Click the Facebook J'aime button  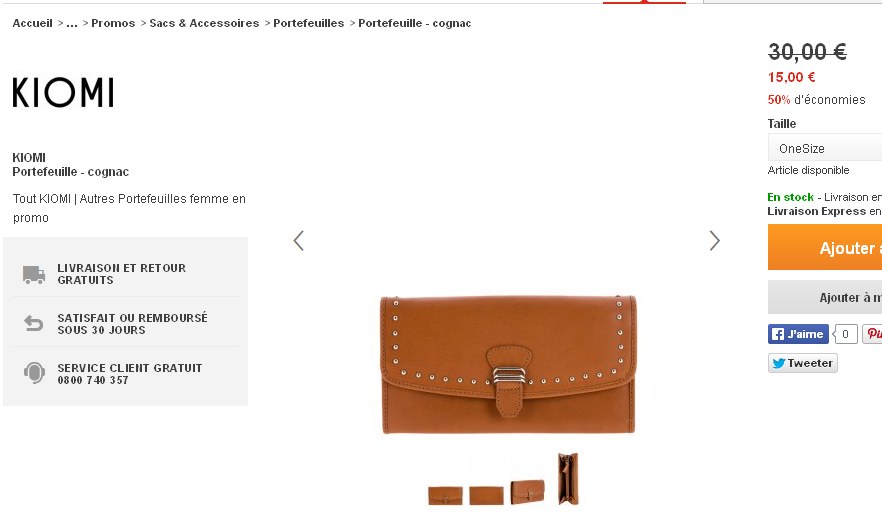[798, 334]
